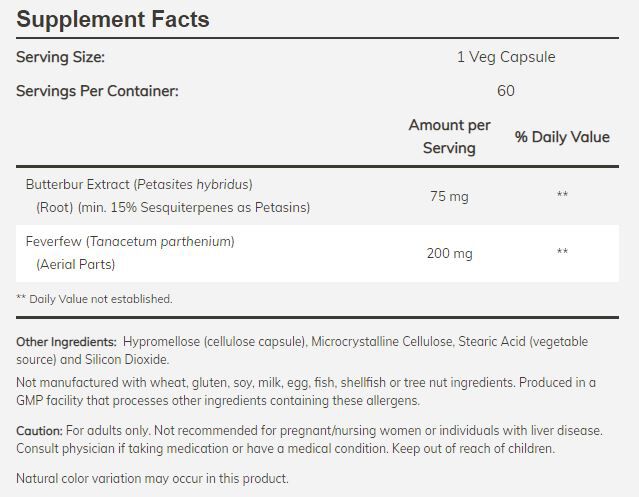This screenshot has width=639, height=497.
Task: Select the servings count 60
Action: (x=505, y=91)
